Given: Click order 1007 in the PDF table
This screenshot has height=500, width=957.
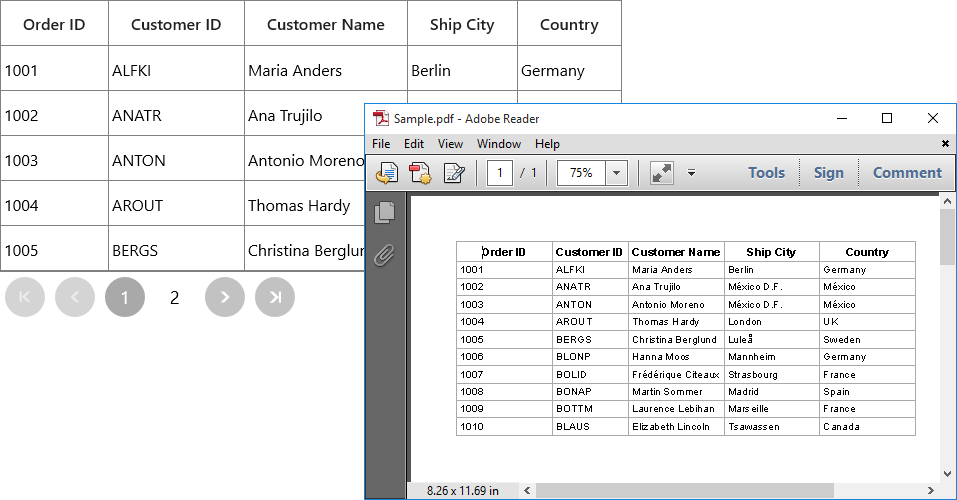Looking at the screenshot, I should pos(472,374).
